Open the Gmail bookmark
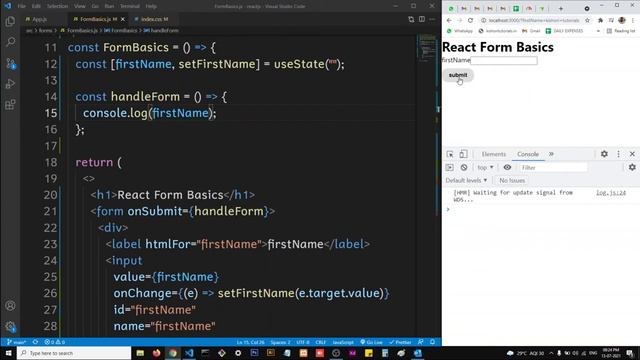The width and height of the screenshot is (640, 360). click(x=531, y=31)
